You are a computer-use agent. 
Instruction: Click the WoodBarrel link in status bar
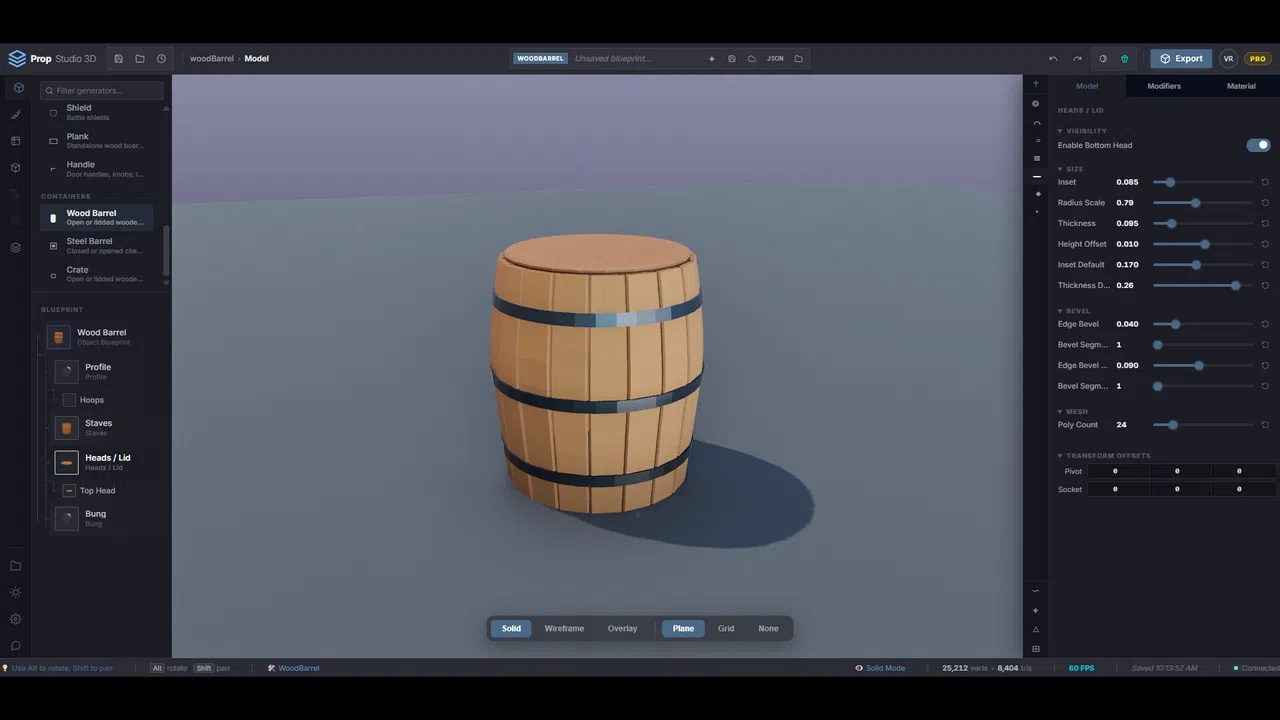(x=298, y=668)
